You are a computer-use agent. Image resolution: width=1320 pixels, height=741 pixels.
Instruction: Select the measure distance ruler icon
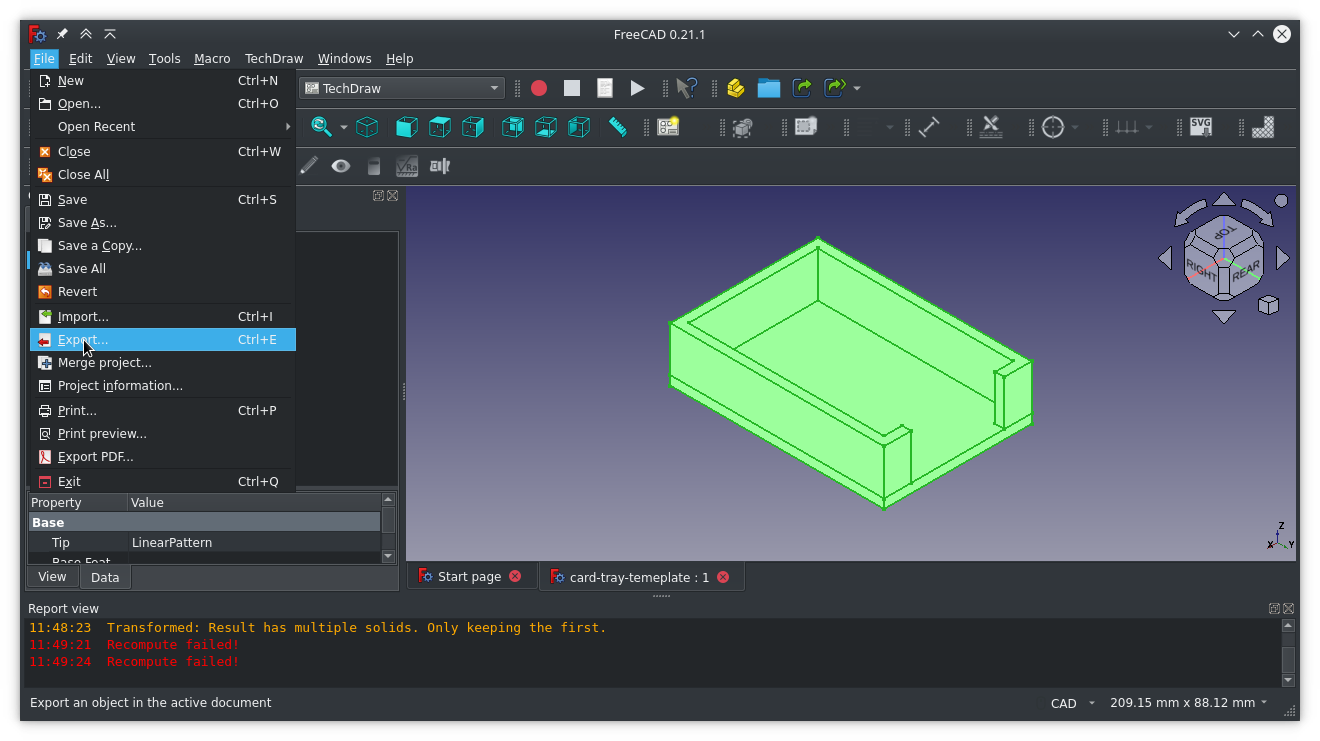[618, 127]
